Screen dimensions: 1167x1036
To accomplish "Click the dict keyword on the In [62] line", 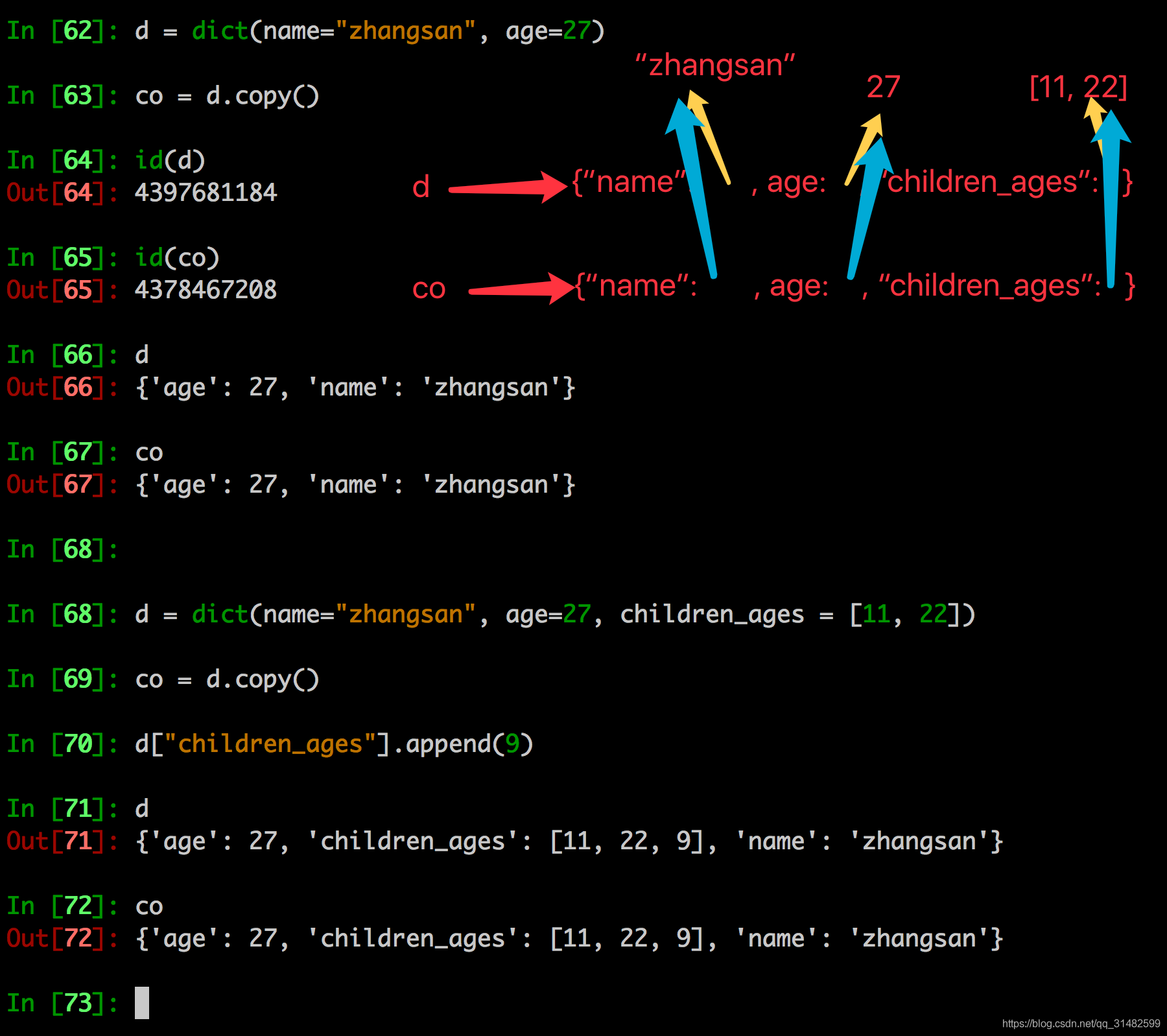I will 220,30.
